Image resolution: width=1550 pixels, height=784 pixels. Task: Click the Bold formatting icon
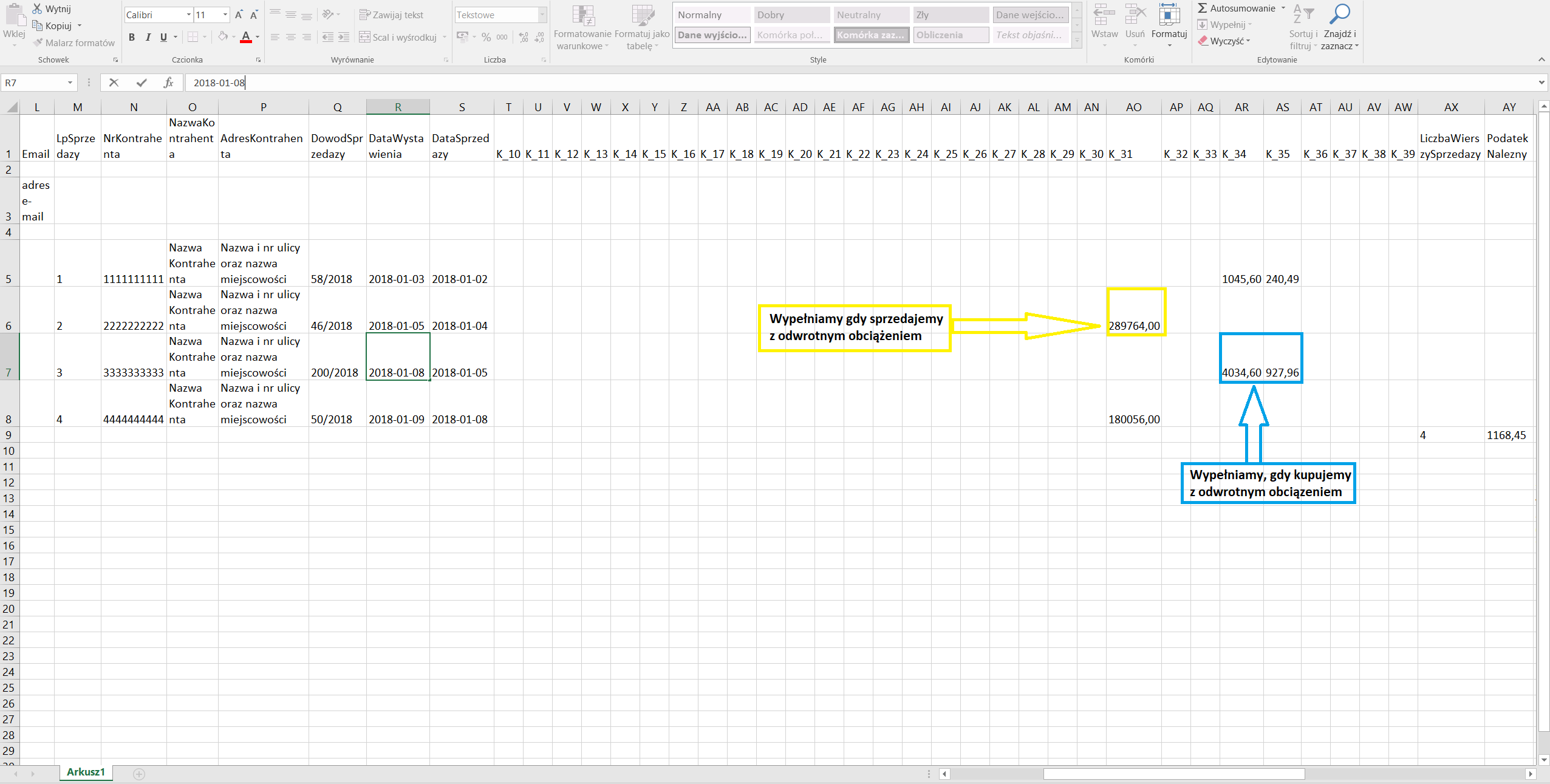click(132, 38)
